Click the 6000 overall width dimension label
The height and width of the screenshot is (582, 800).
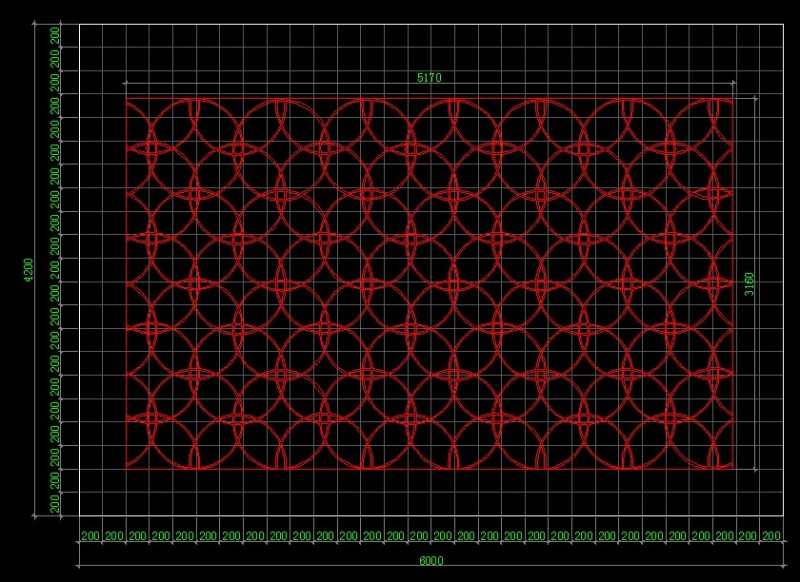click(x=431, y=561)
